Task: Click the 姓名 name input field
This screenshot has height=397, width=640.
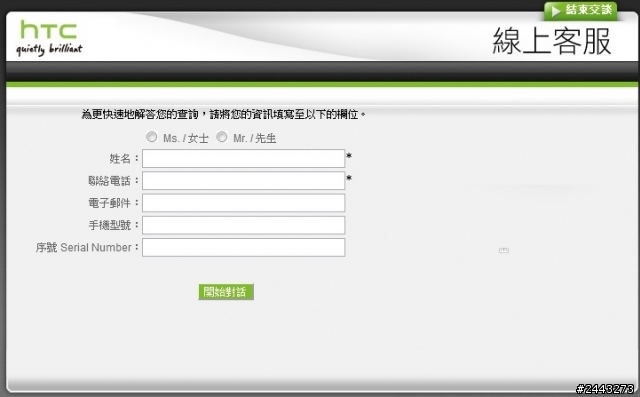Action: [x=244, y=158]
